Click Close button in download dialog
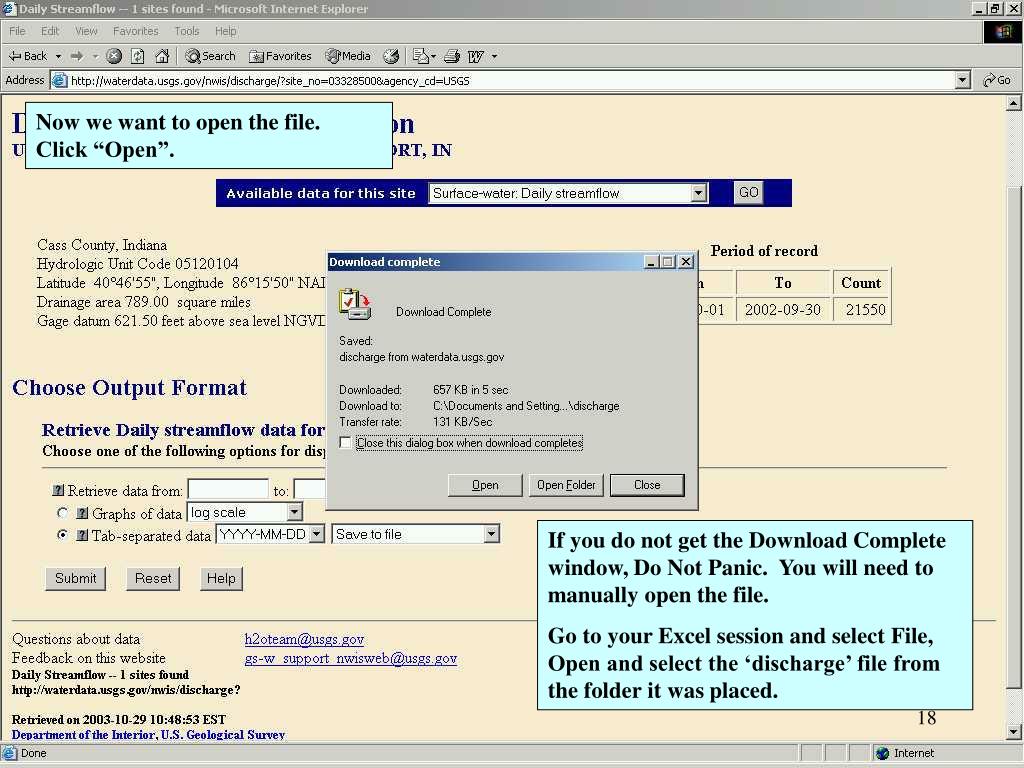This screenshot has width=1024, height=768. pyautogui.click(x=647, y=485)
